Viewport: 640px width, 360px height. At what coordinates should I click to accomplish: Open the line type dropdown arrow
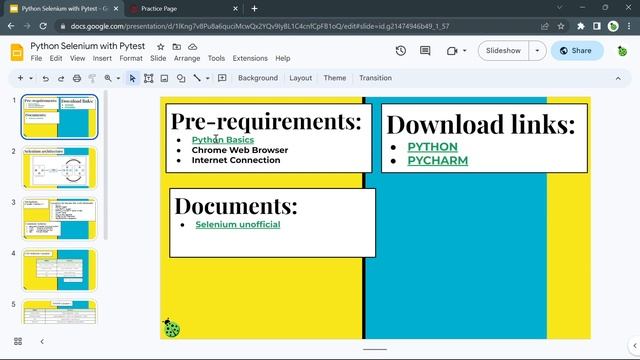[x=208, y=78]
